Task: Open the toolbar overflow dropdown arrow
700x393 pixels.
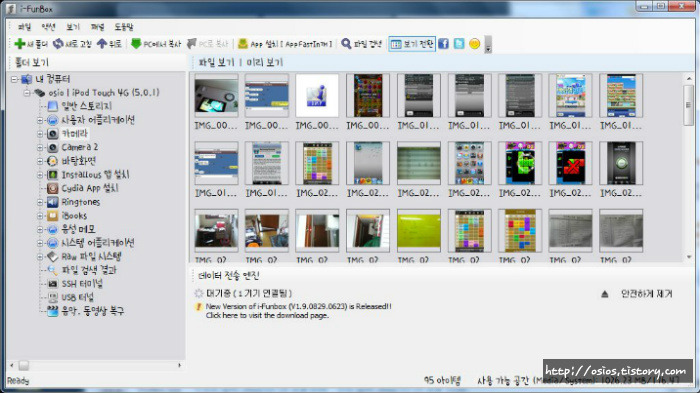Action: (x=488, y=44)
